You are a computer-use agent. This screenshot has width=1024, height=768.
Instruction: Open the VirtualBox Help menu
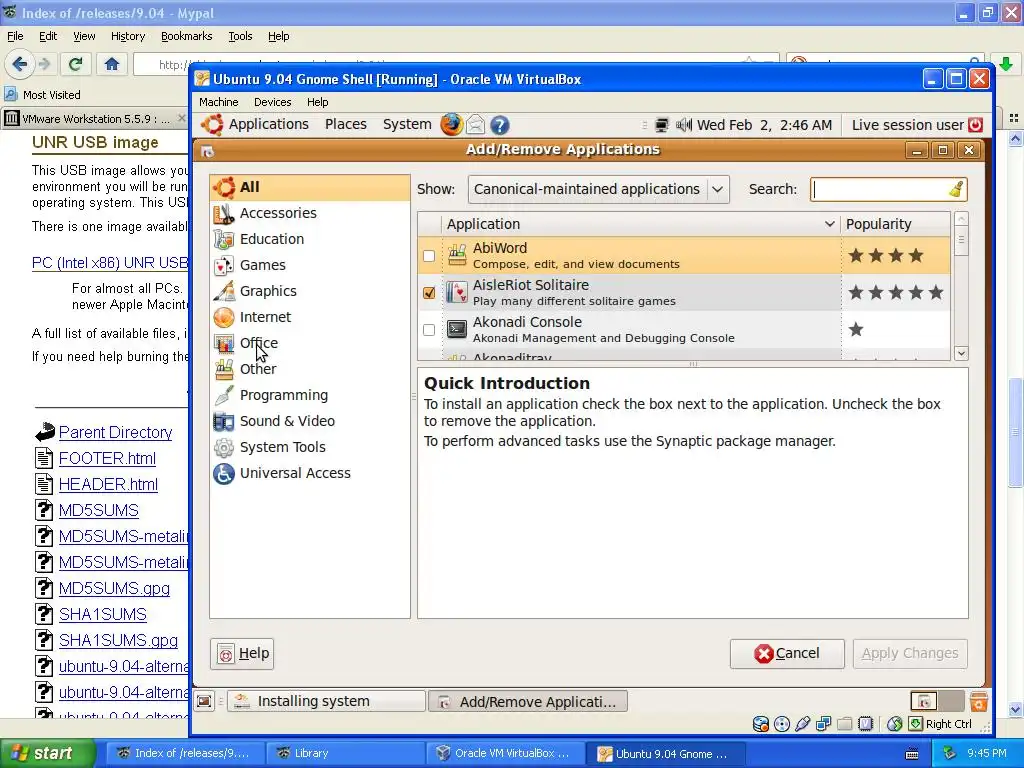(317, 102)
